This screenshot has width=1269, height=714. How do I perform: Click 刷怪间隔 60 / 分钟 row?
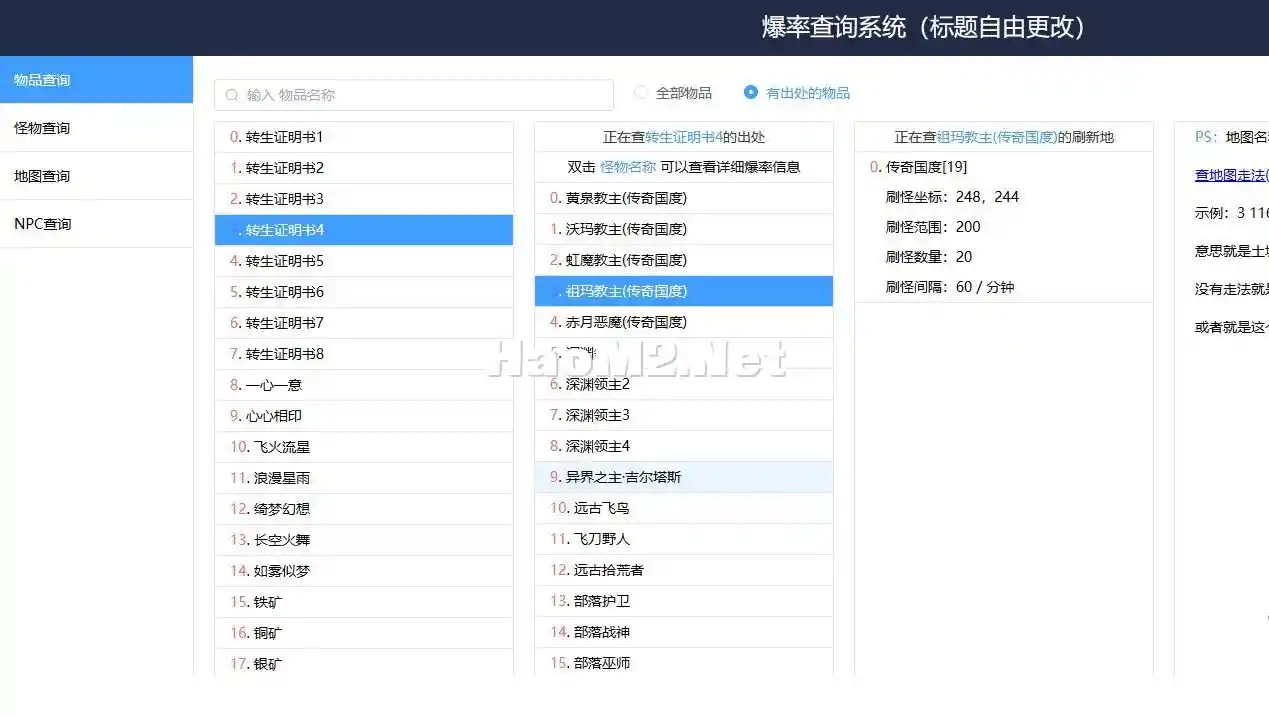coord(1004,287)
